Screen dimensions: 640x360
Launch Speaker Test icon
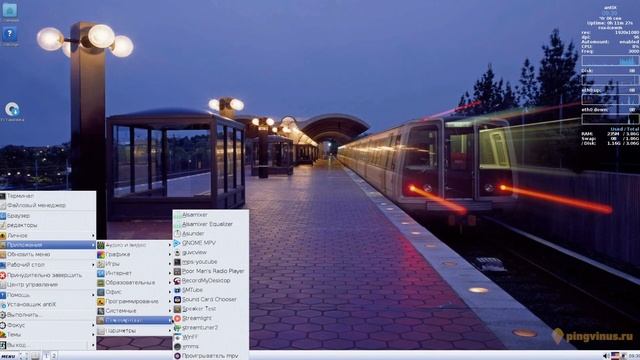pyautogui.click(x=177, y=309)
